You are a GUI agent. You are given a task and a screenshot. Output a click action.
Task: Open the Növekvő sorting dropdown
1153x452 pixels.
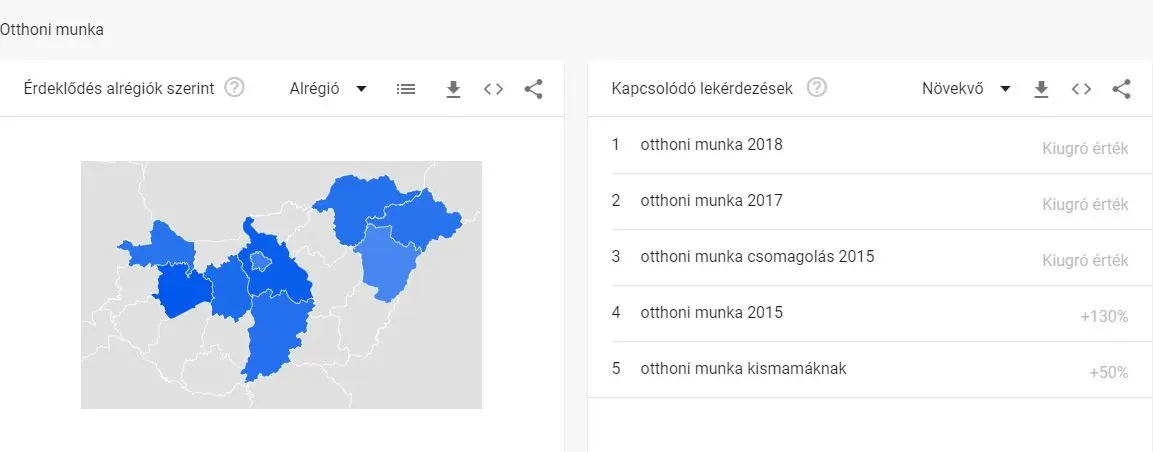966,89
